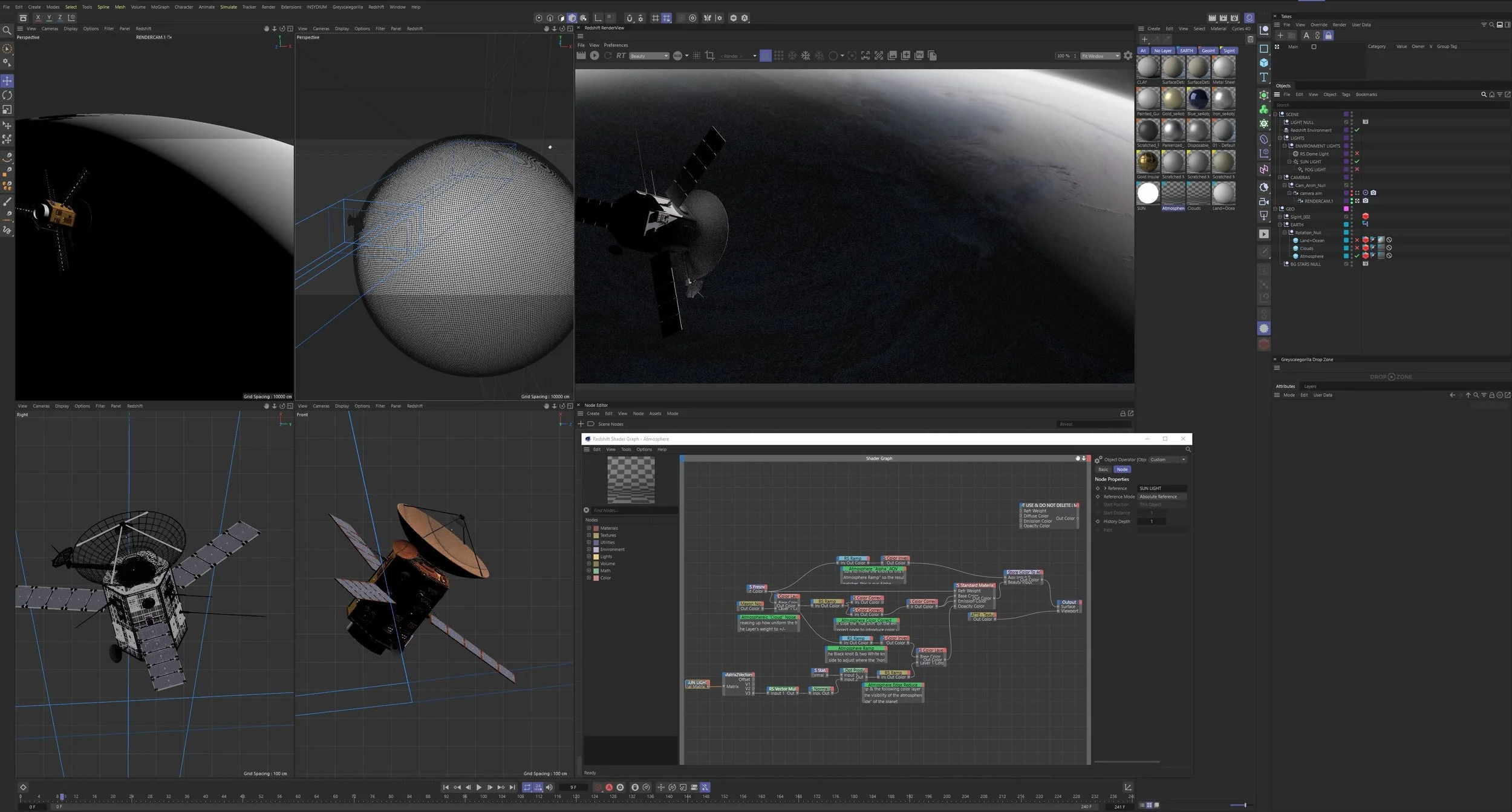Select the Move tool in left toolbar

[x=7, y=80]
